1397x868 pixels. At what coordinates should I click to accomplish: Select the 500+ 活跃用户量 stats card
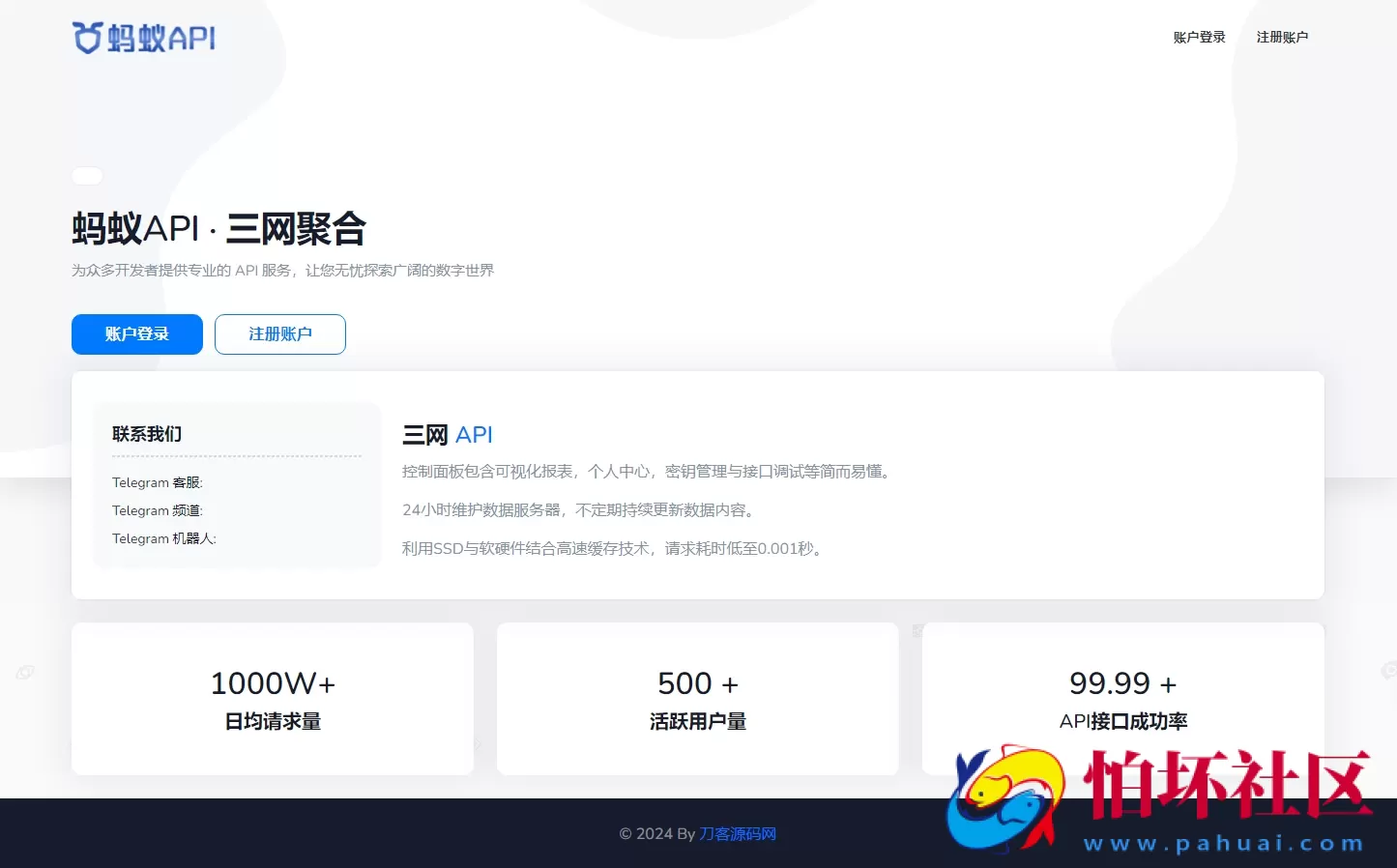[x=697, y=699]
